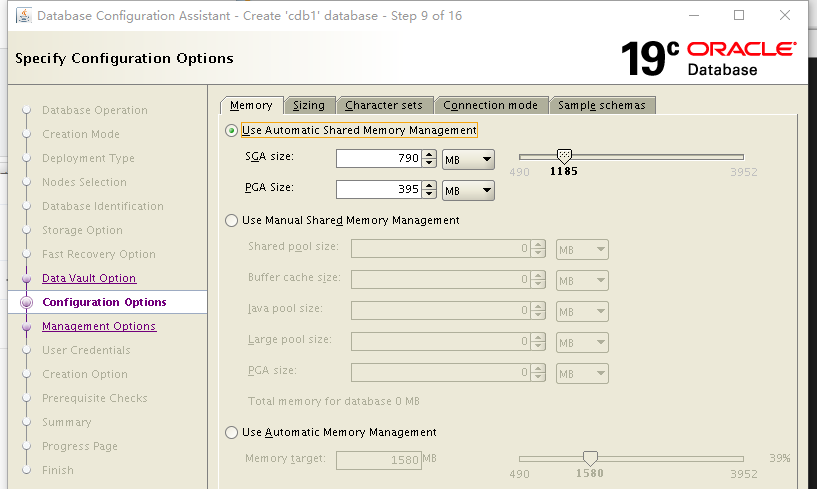This screenshot has width=817, height=489.
Task: Switch to Connection mode tab
Action: (x=491, y=105)
